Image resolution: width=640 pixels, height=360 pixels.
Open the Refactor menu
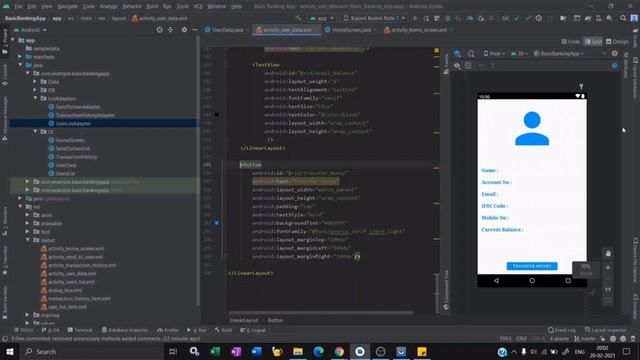(132, 7)
